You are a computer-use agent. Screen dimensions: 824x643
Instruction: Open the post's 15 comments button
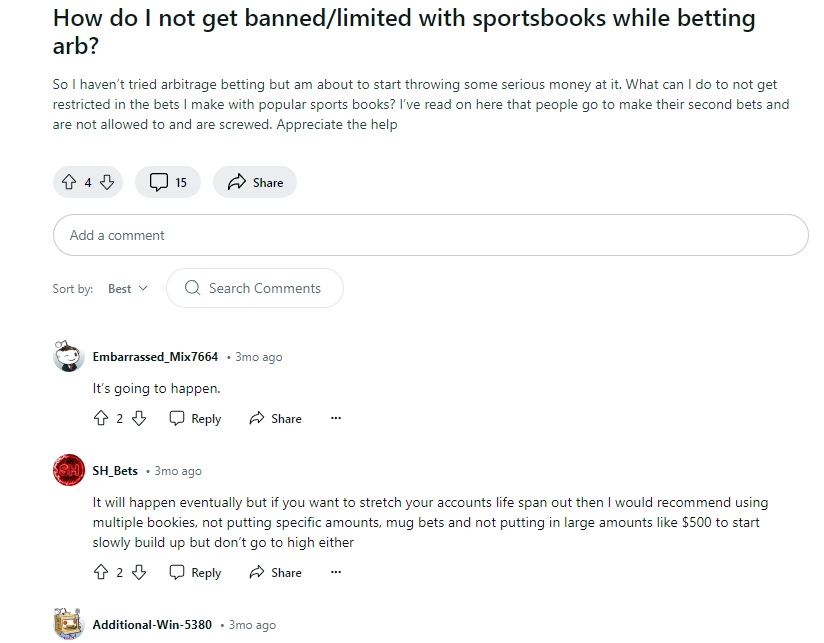coord(168,182)
